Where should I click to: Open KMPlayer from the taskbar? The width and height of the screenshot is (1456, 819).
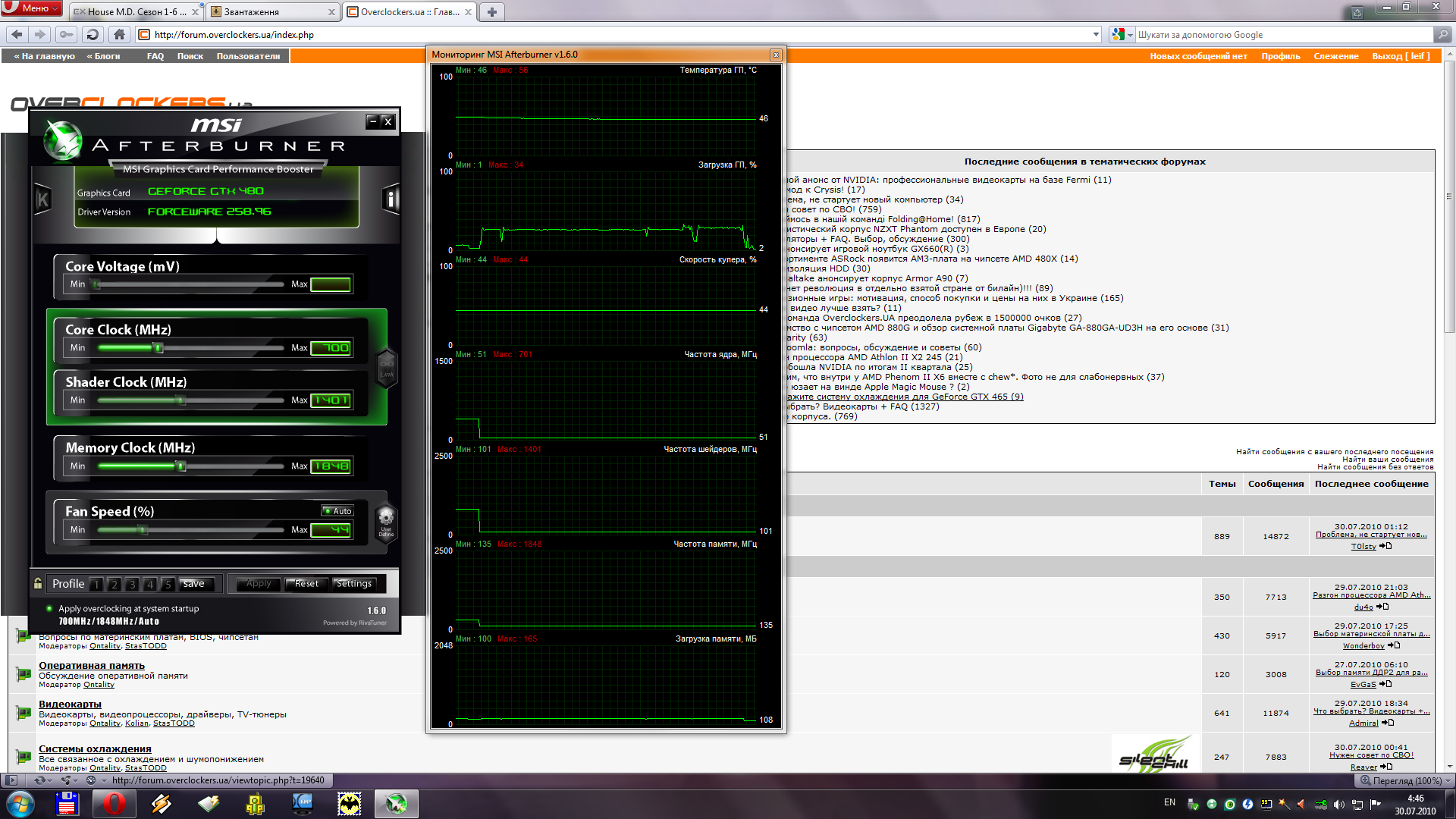pyautogui.click(x=303, y=804)
